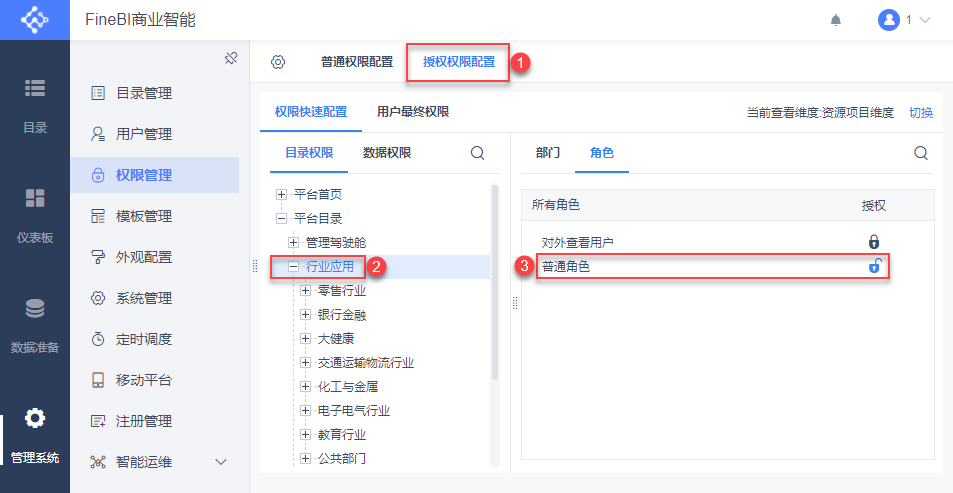Go to 仪表板 in the left sidebar
Image resolution: width=953 pixels, height=493 pixels.
point(35,215)
